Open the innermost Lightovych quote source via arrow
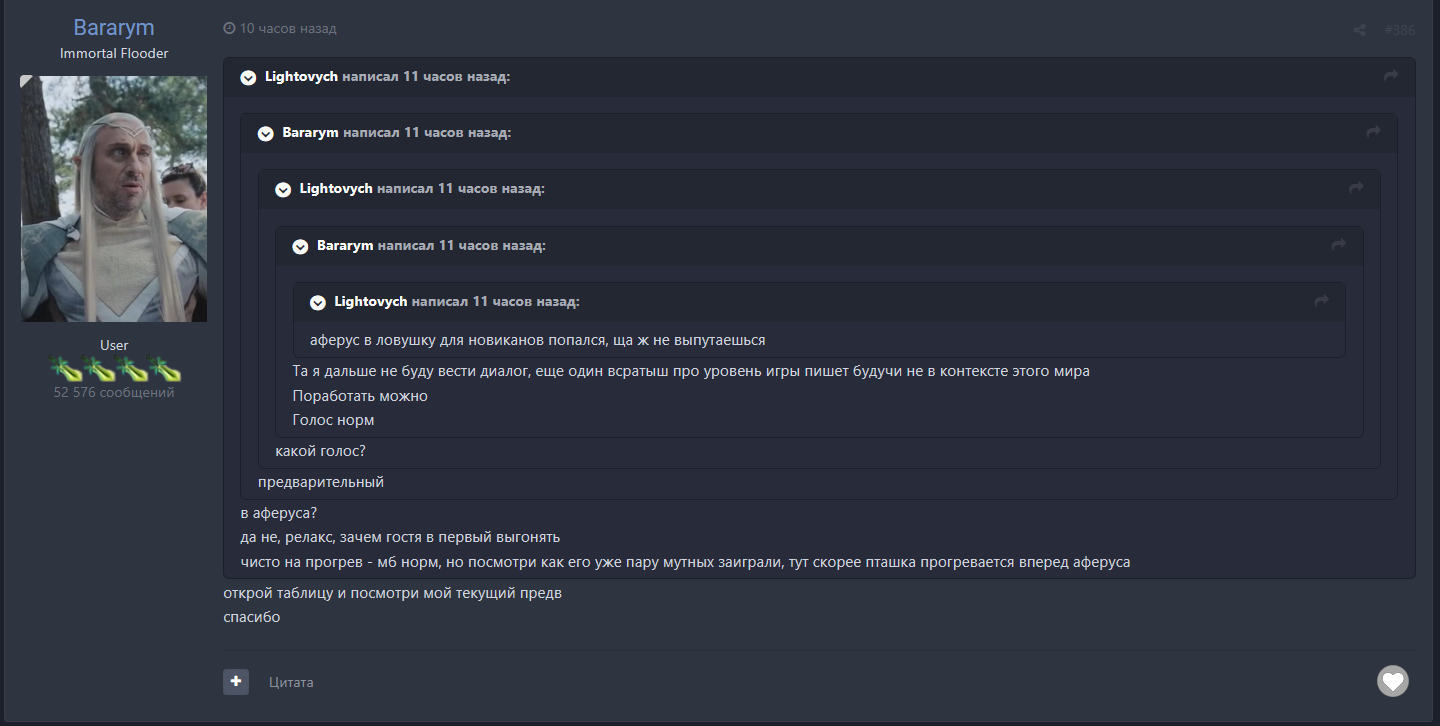Screen dimensions: 1440x726 pos(1322,301)
